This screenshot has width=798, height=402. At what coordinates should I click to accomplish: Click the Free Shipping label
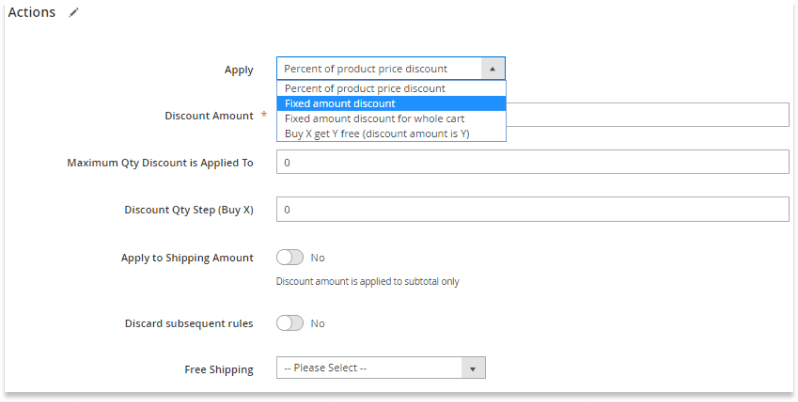pos(219,369)
